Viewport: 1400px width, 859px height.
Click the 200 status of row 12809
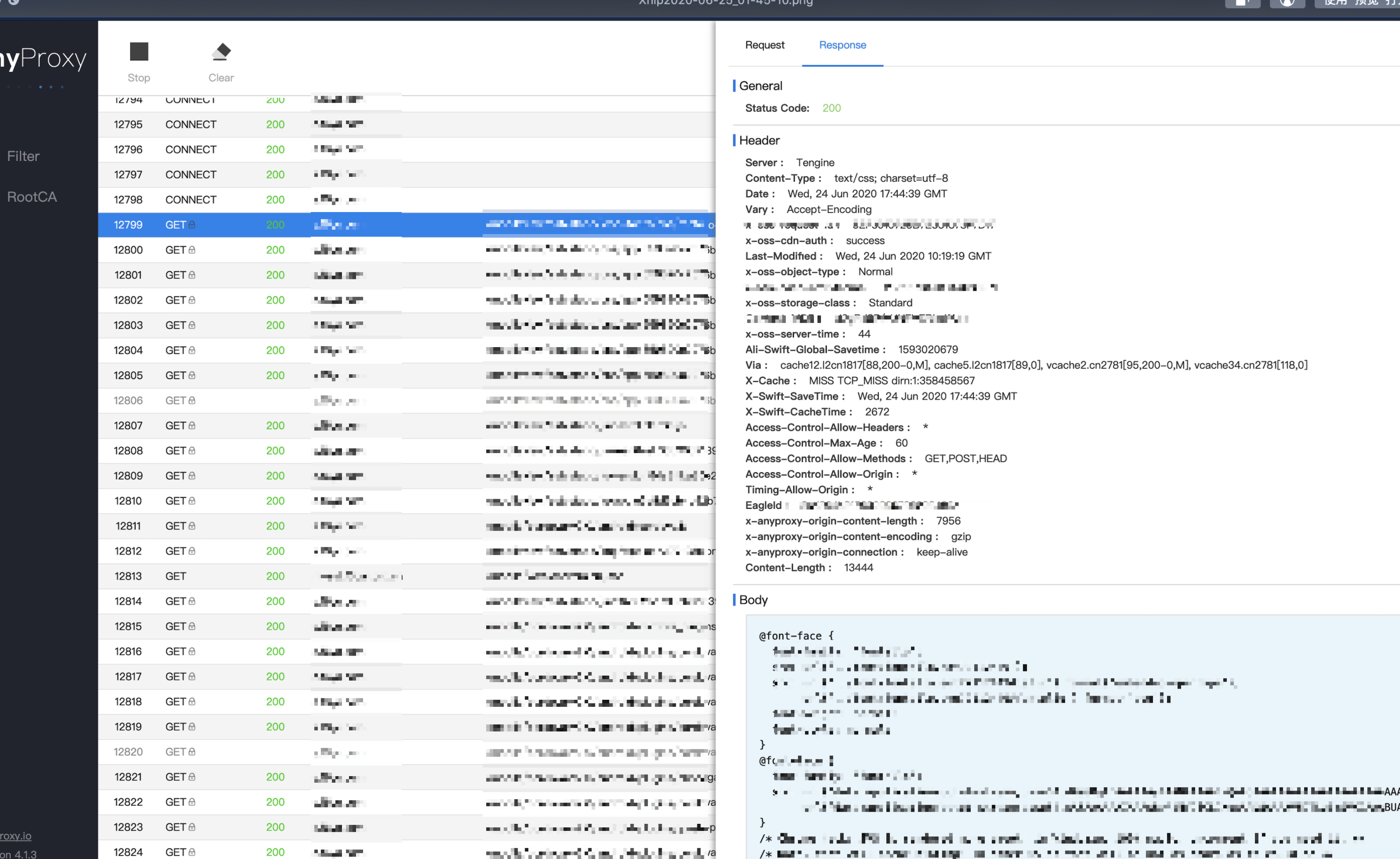[276, 476]
